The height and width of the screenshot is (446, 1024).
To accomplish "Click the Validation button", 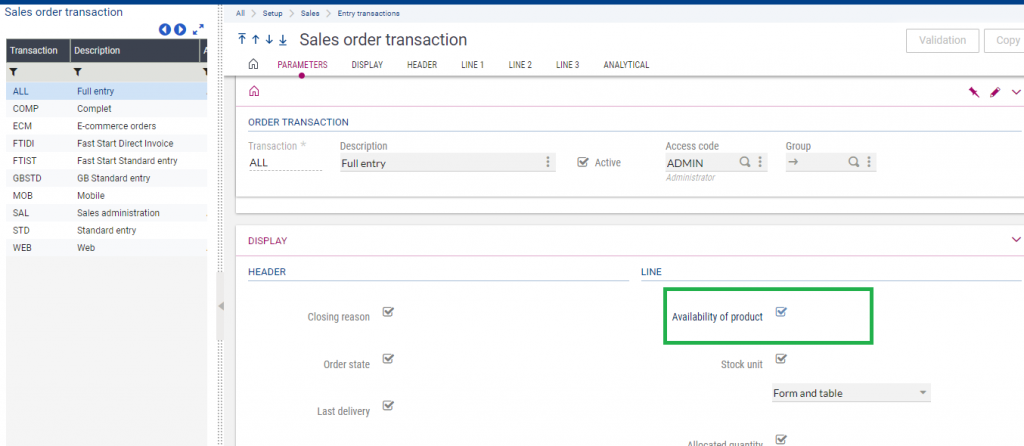I will click(x=942, y=40).
